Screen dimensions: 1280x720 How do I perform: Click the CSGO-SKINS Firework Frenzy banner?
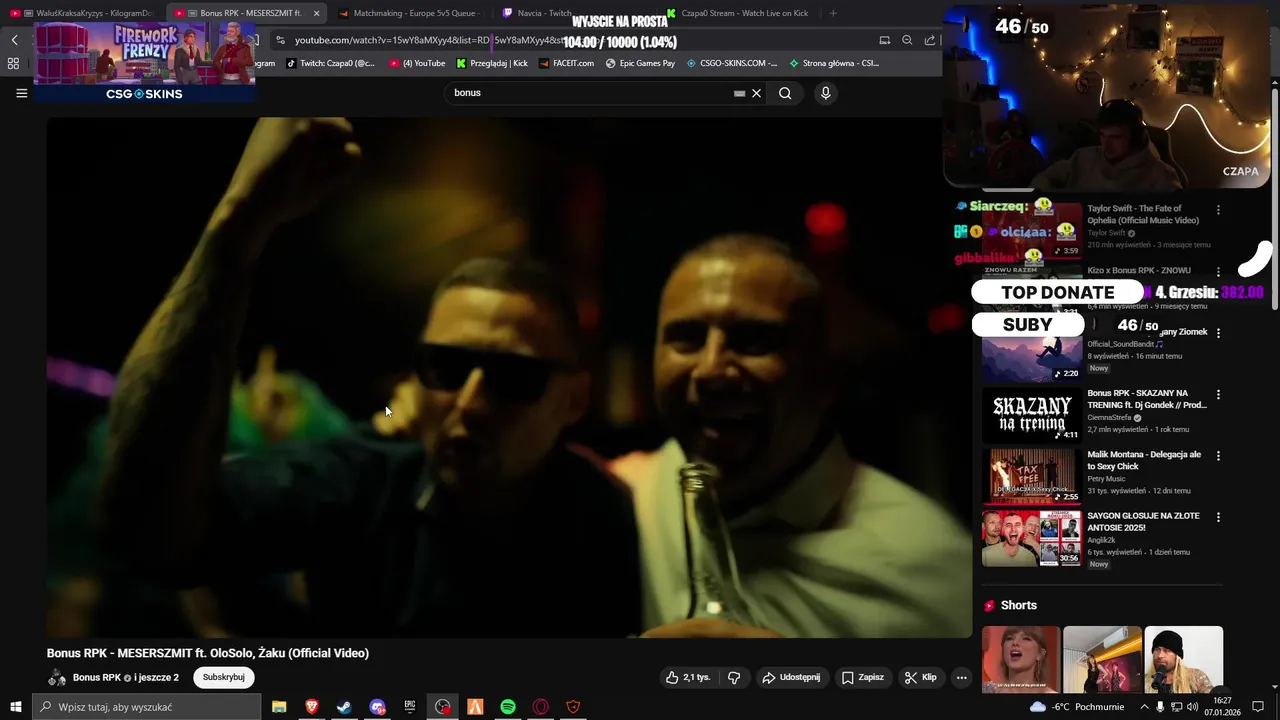145,62
